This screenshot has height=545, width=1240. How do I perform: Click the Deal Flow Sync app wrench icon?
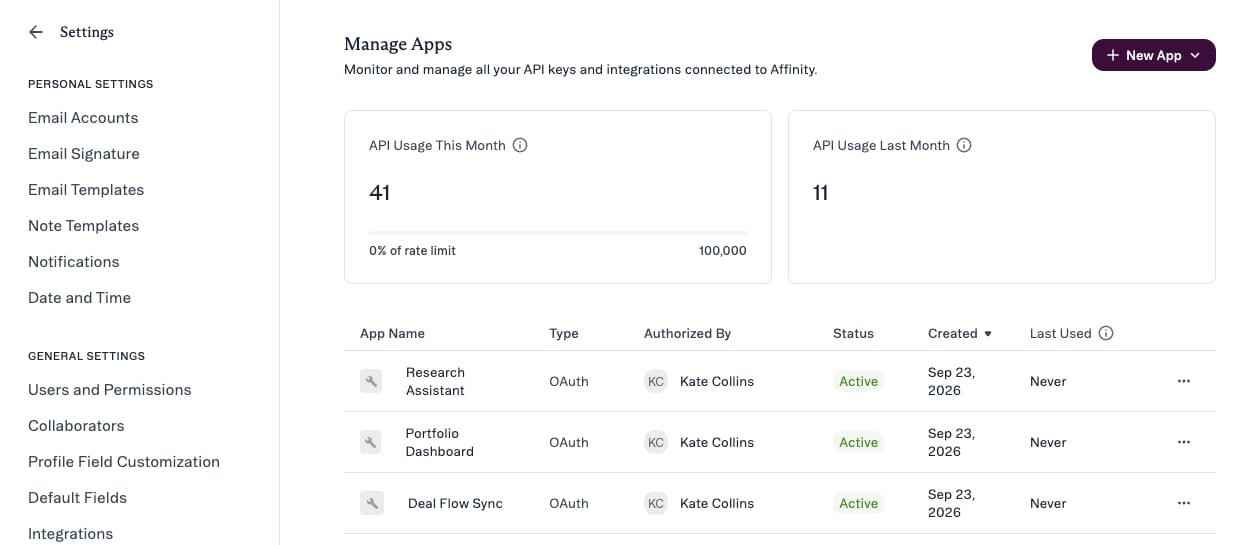[x=371, y=503]
